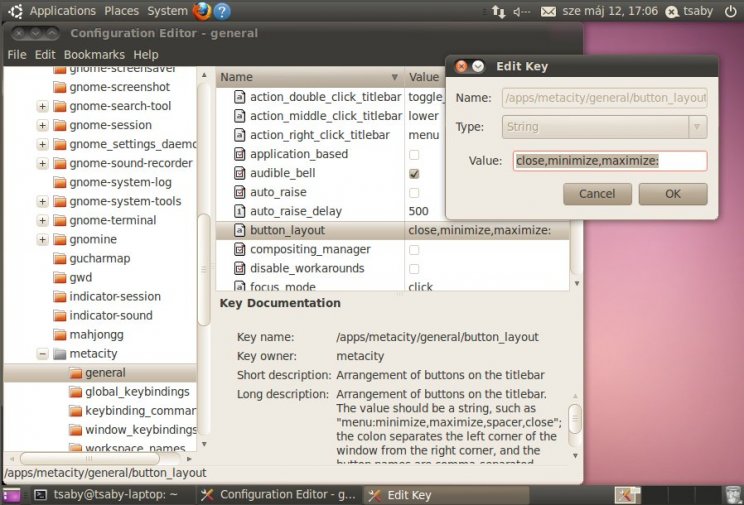The height and width of the screenshot is (505, 744).
Task: Click the string icon of action_double_click_titlebar
Action: click(x=240, y=97)
